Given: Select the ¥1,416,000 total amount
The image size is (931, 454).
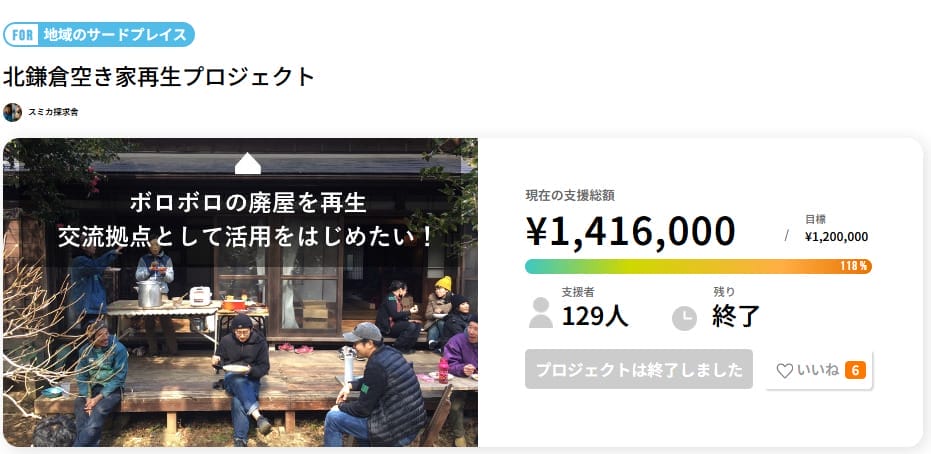Looking at the screenshot, I should tap(630, 232).
